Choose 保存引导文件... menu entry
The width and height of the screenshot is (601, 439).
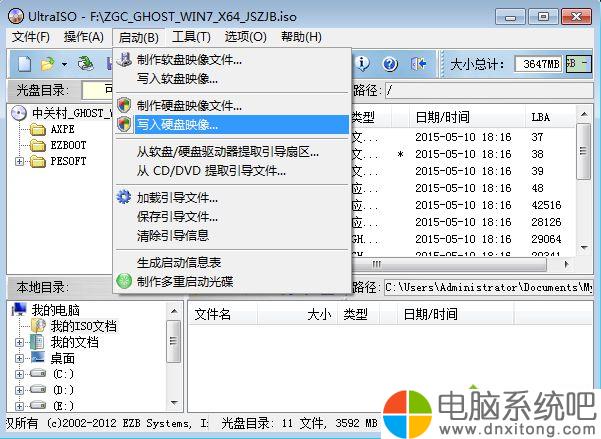[233, 217]
